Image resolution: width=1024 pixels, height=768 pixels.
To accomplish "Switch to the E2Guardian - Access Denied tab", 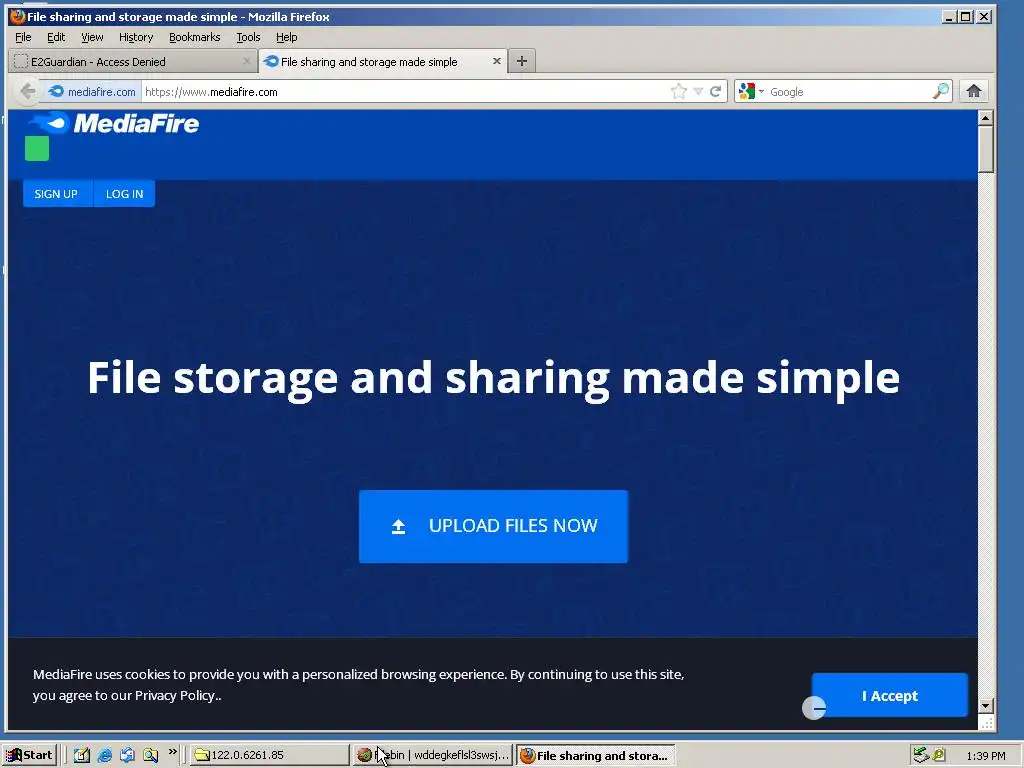I will click(x=133, y=61).
